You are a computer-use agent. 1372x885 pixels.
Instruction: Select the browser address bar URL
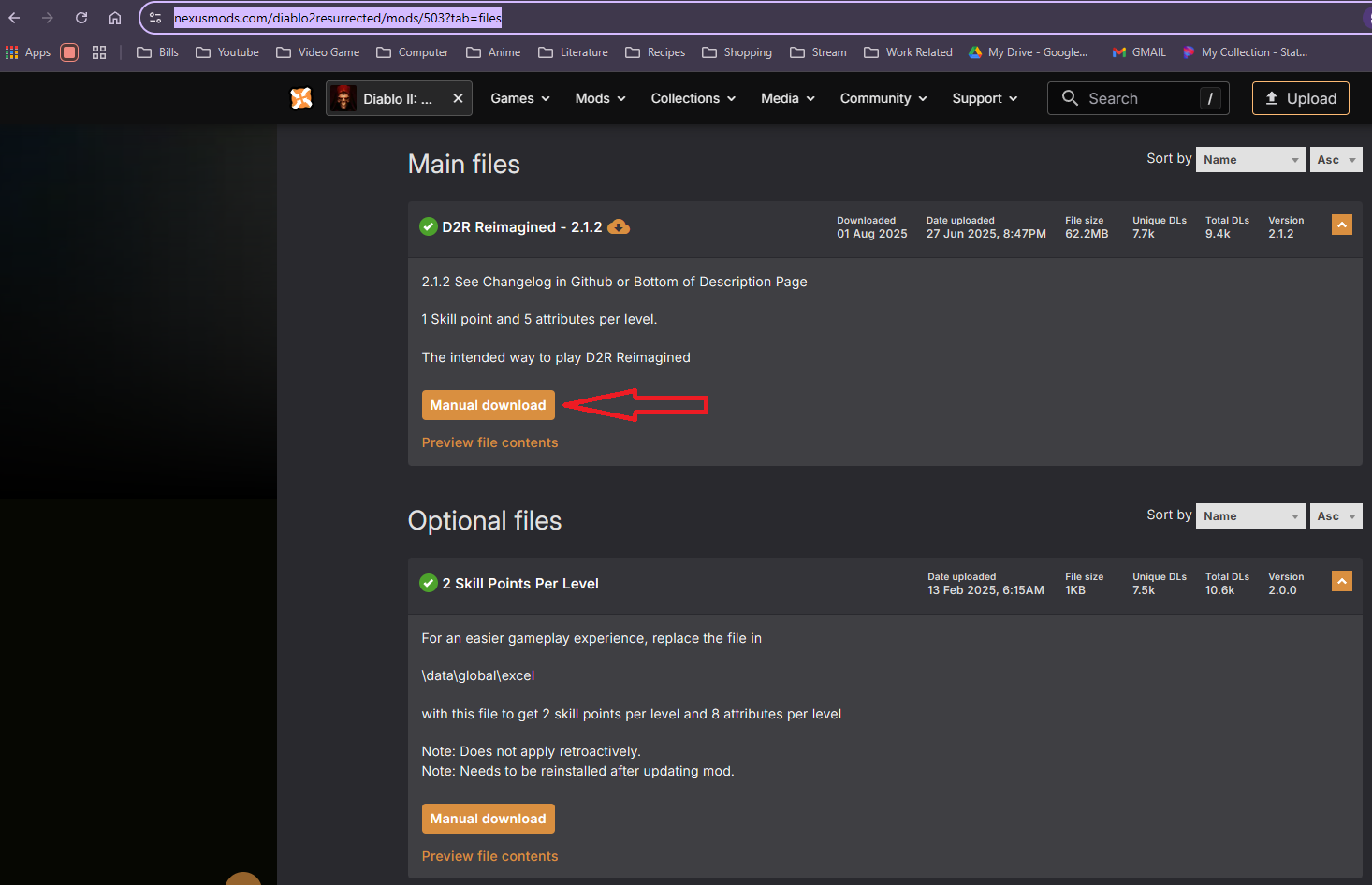point(338,18)
